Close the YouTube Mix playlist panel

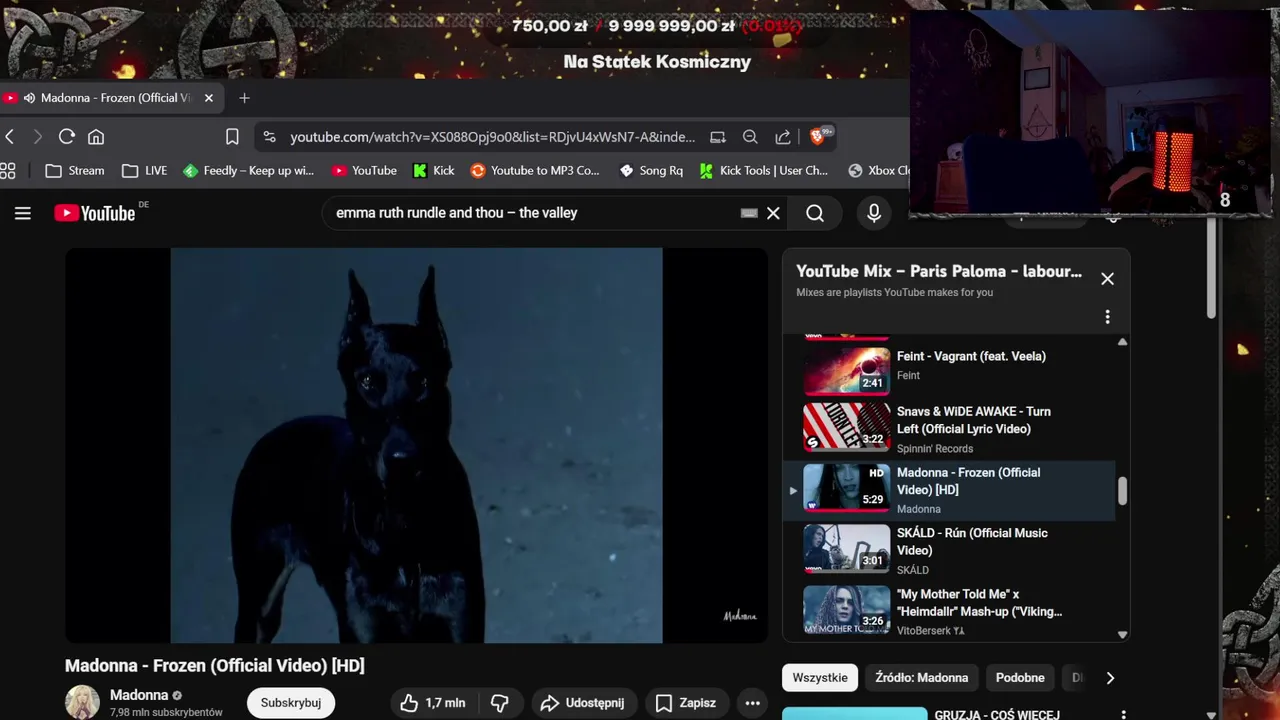1107,279
